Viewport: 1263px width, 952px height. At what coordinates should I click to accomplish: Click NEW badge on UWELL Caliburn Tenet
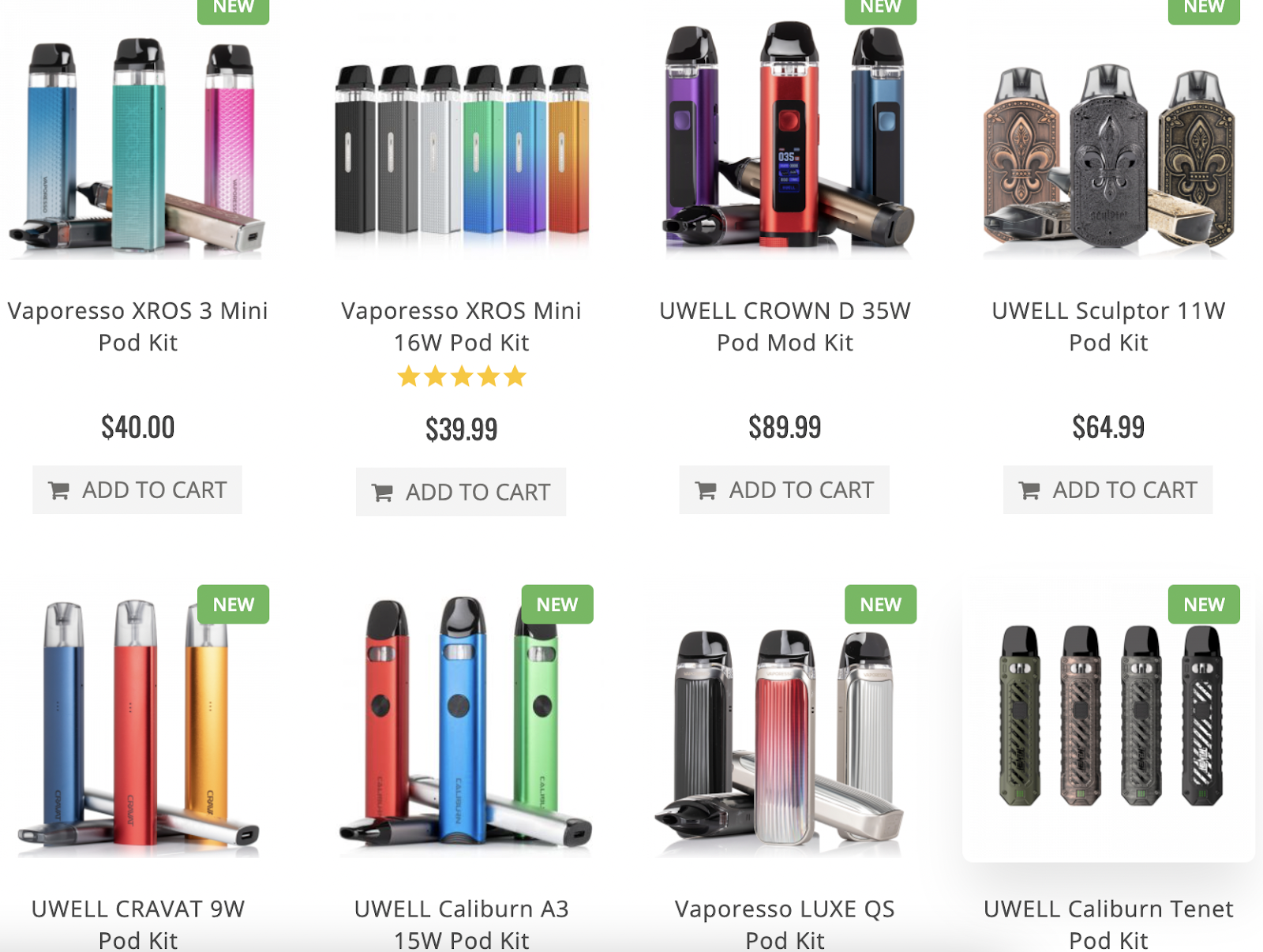pyautogui.click(x=1205, y=605)
